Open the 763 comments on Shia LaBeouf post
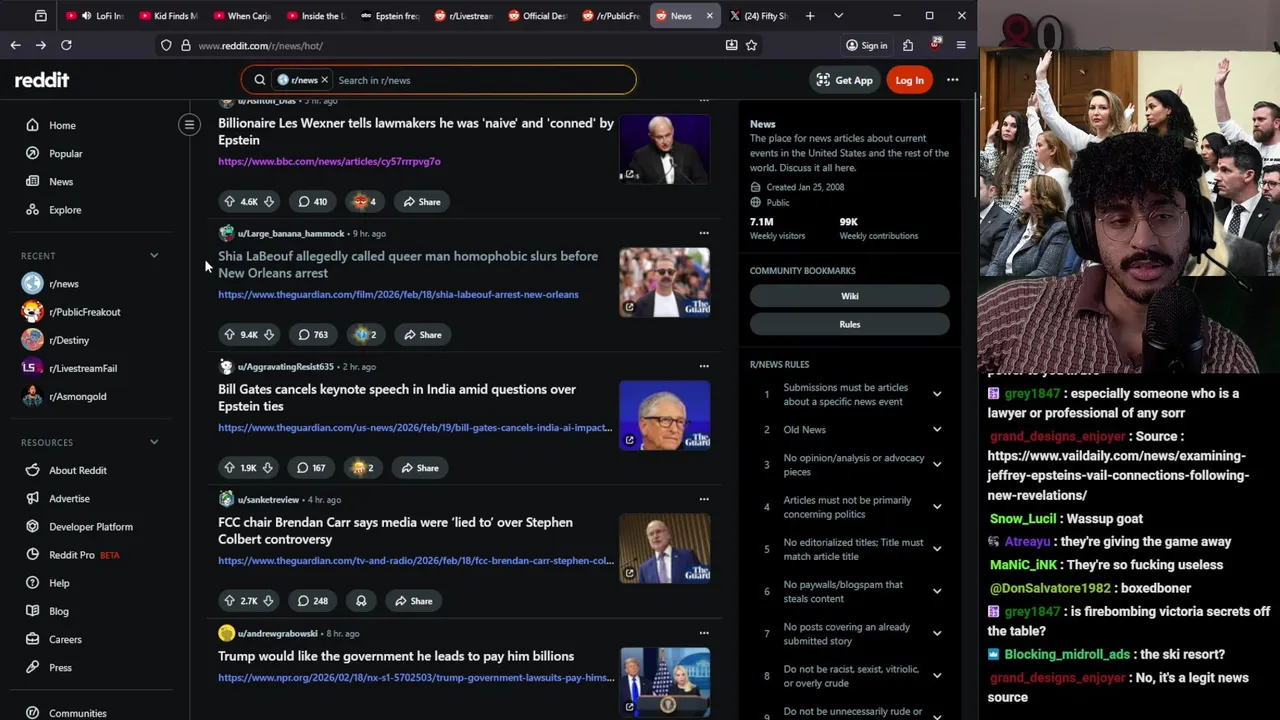Image resolution: width=1280 pixels, height=720 pixels. [312, 335]
